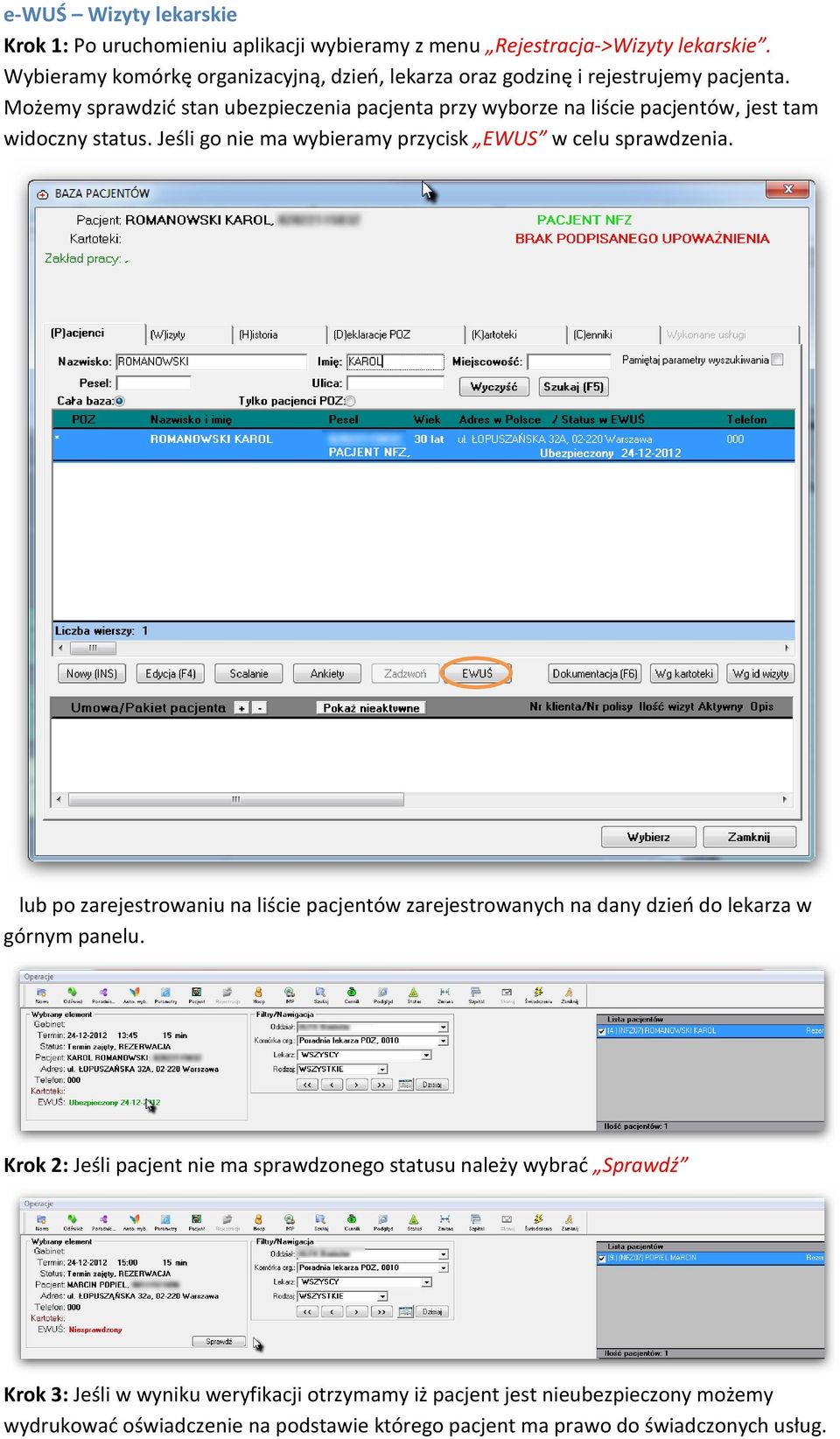Open Rodzaj dropdown in Romanowski panel
This screenshot has height=1439, width=840.
pyautogui.click(x=382, y=1069)
